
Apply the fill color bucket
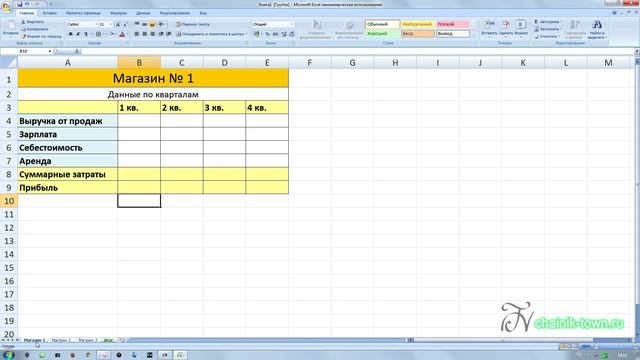pos(111,34)
